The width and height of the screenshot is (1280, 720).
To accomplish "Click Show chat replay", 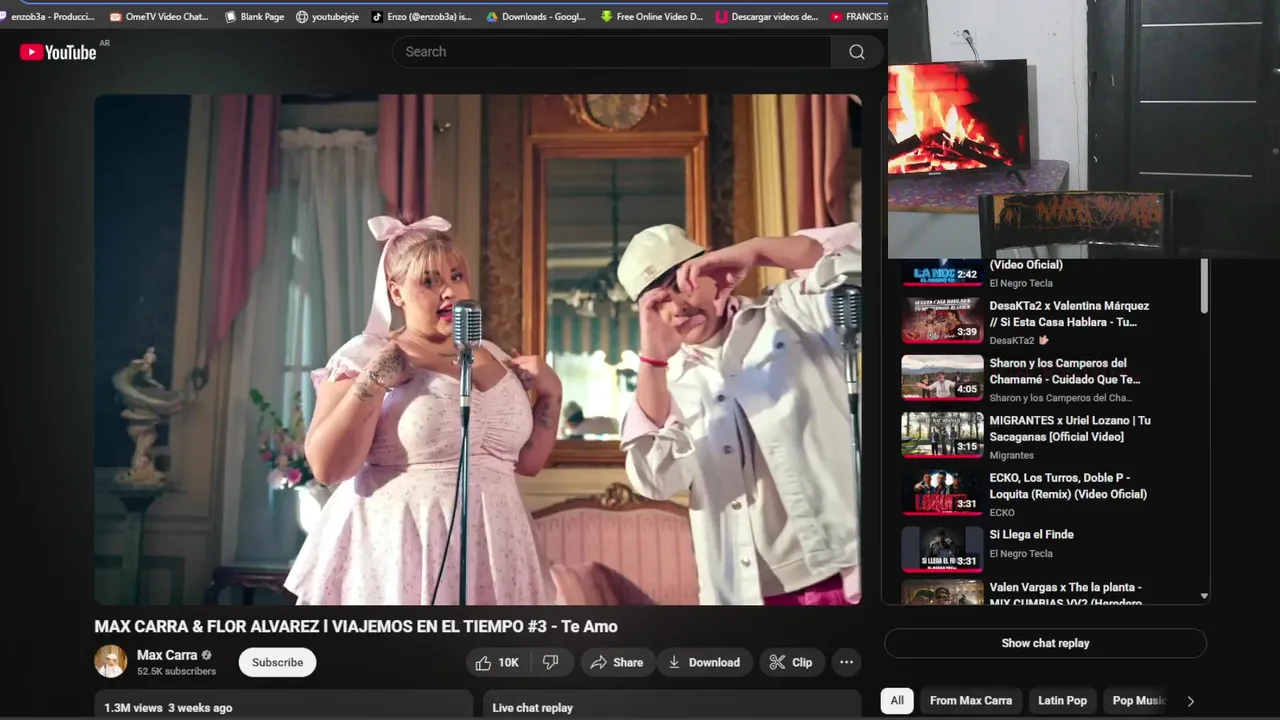I will coord(1045,643).
